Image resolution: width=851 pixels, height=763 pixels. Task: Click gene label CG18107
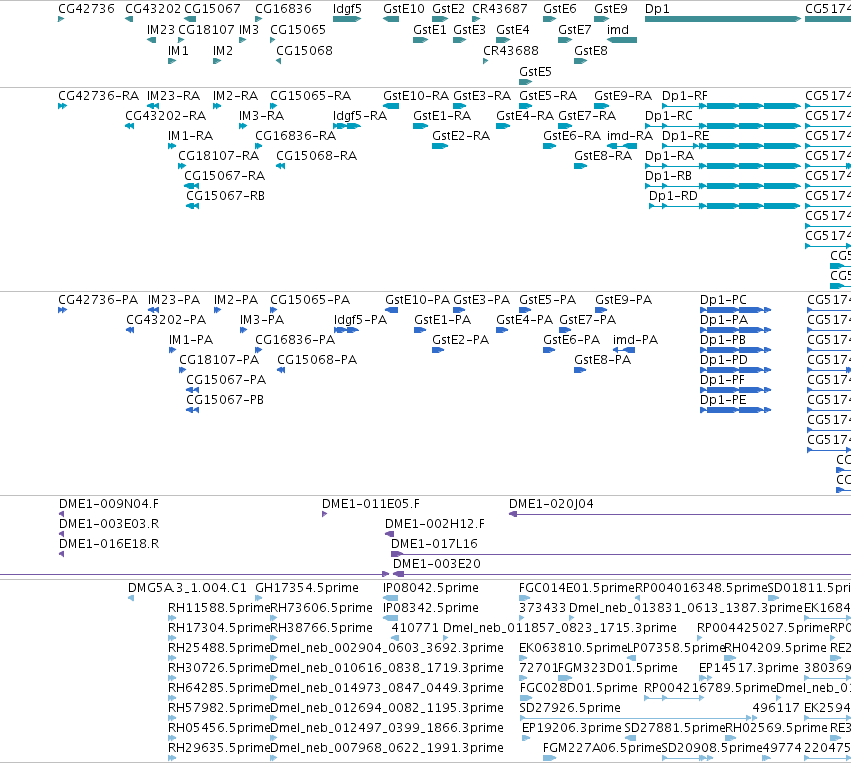pos(206,29)
